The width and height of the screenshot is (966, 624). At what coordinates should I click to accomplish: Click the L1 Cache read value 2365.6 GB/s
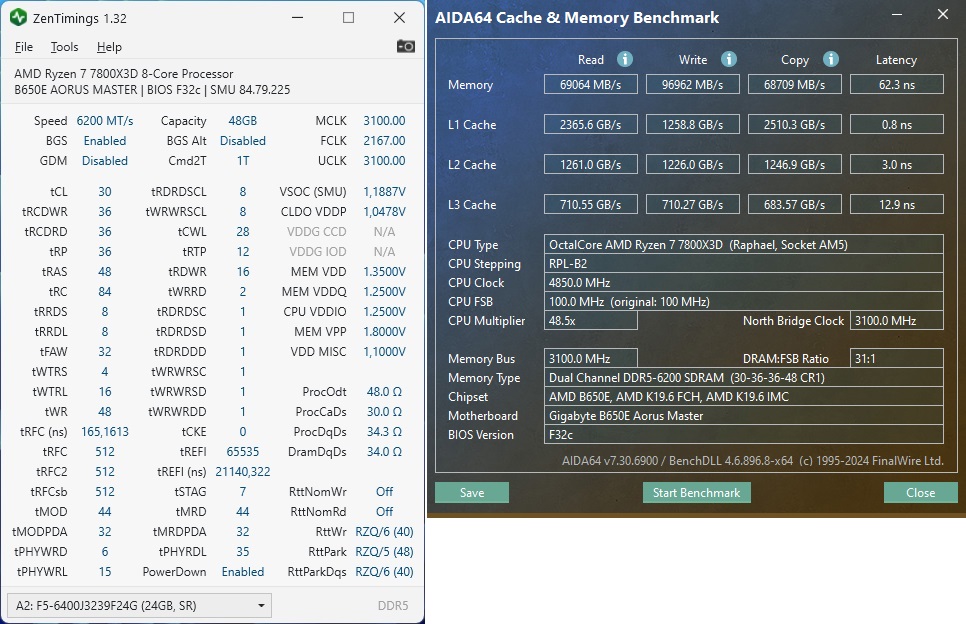coord(590,124)
